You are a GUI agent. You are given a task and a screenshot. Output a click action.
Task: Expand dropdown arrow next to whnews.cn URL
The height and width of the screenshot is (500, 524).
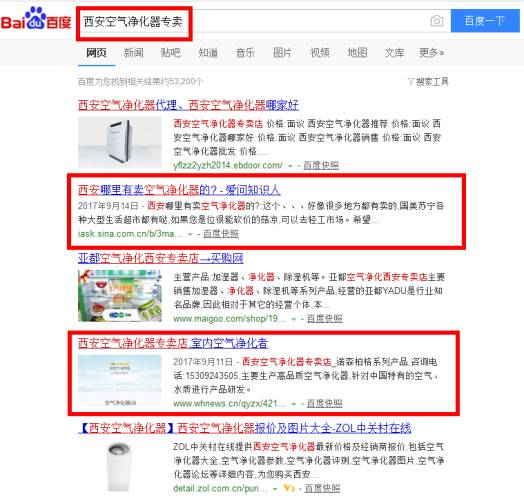(294, 404)
